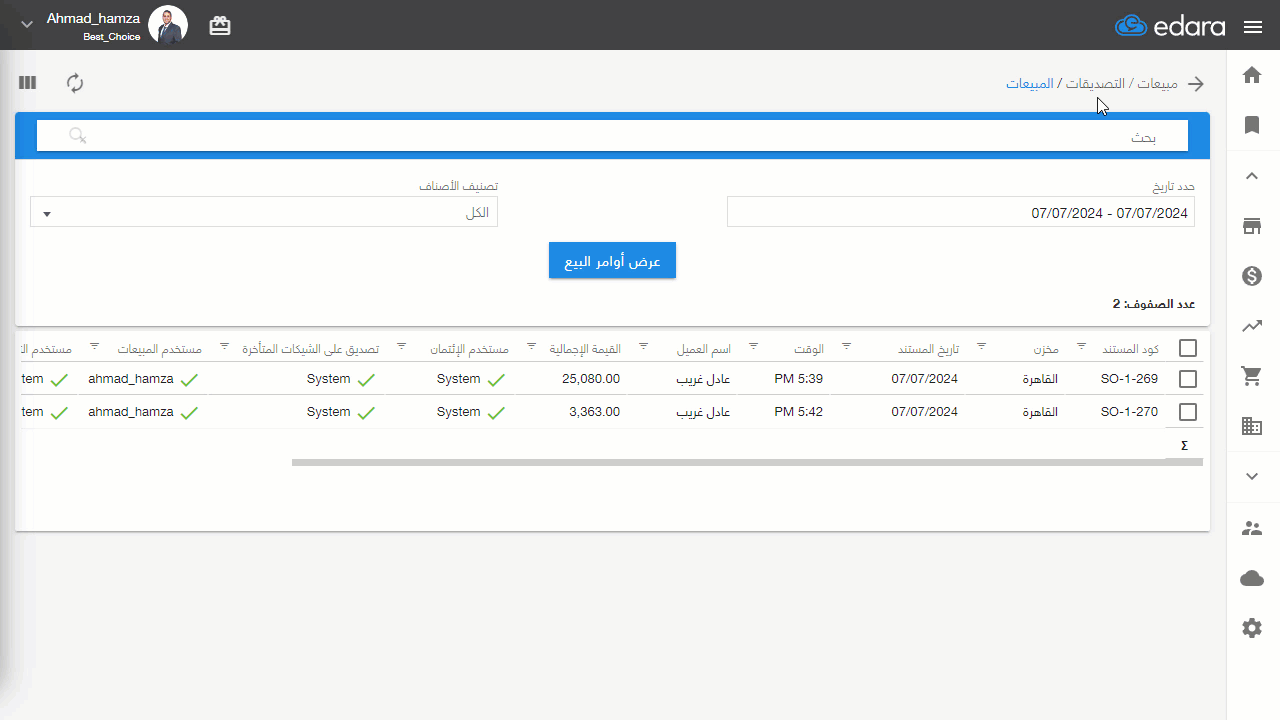Image resolution: width=1280 pixels, height=720 pixels.
Task: Open the store sidebar icon
Action: [1252, 226]
